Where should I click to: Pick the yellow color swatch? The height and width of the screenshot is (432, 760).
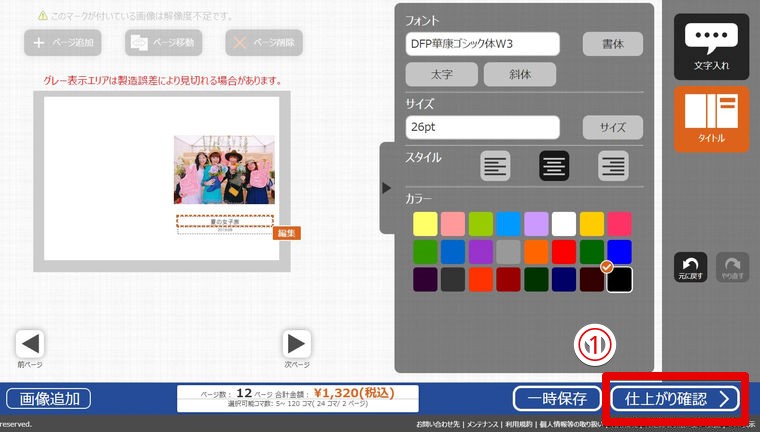(425, 224)
